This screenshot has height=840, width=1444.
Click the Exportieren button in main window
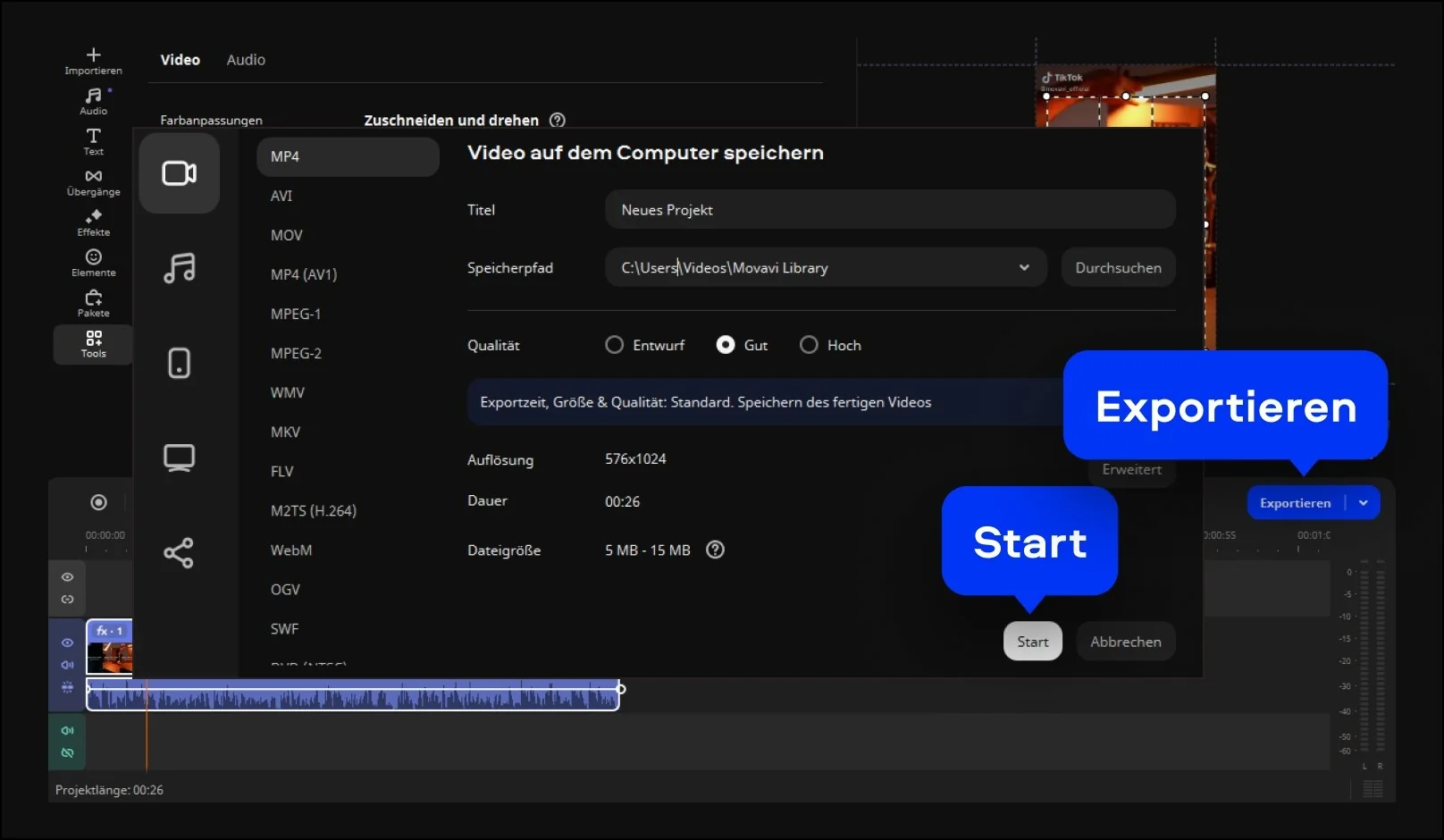pyautogui.click(x=1296, y=503)
